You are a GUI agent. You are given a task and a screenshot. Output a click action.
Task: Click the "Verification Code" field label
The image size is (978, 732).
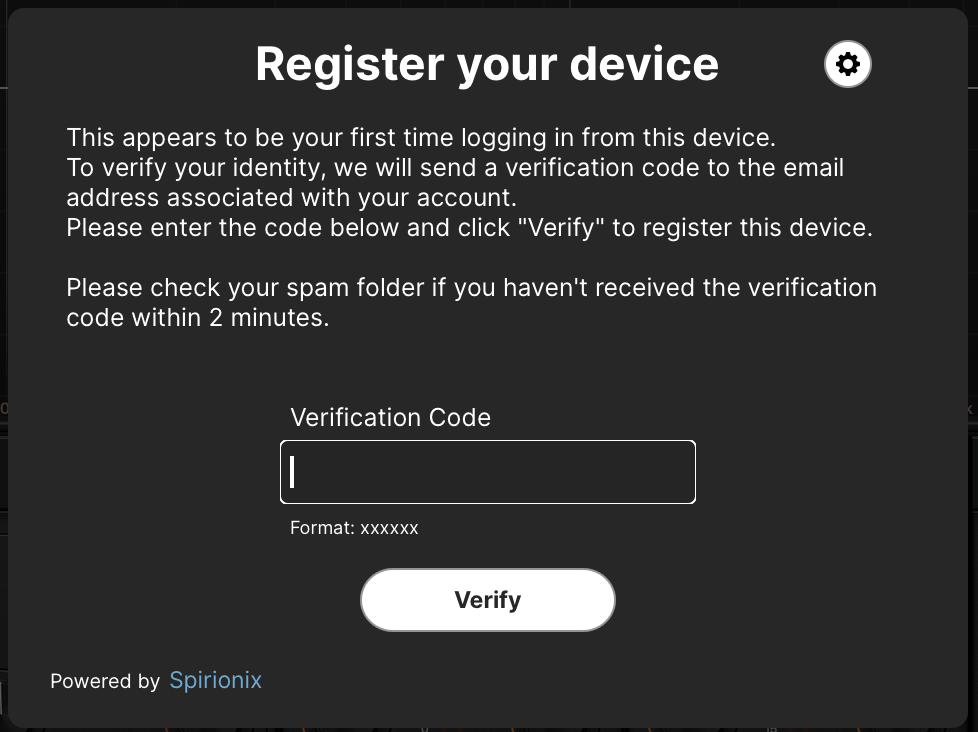[390, 417]
